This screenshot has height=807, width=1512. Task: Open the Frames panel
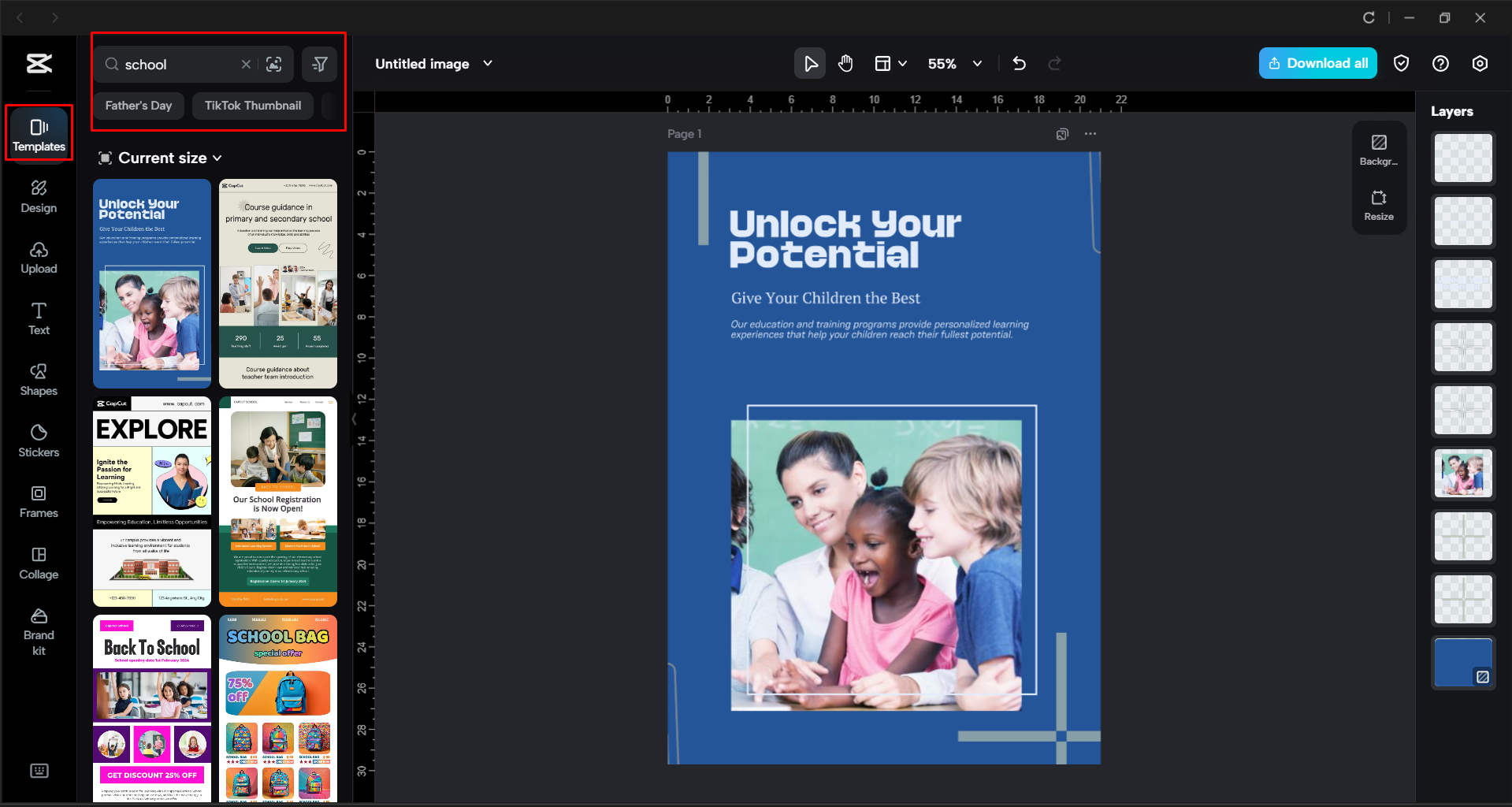click(39, 501)
